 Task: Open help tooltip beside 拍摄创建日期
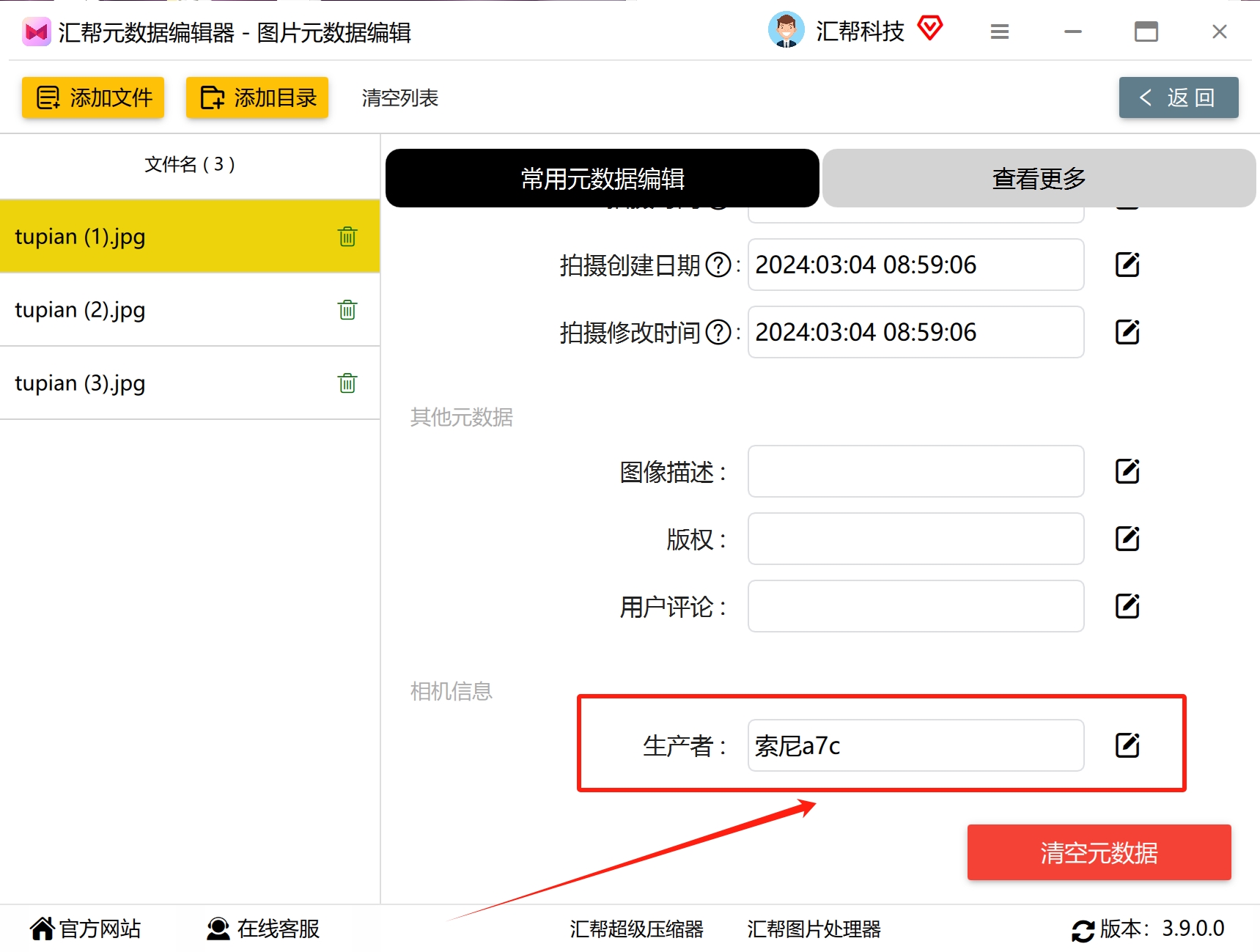pyautogui.click(x=718, y=265)
